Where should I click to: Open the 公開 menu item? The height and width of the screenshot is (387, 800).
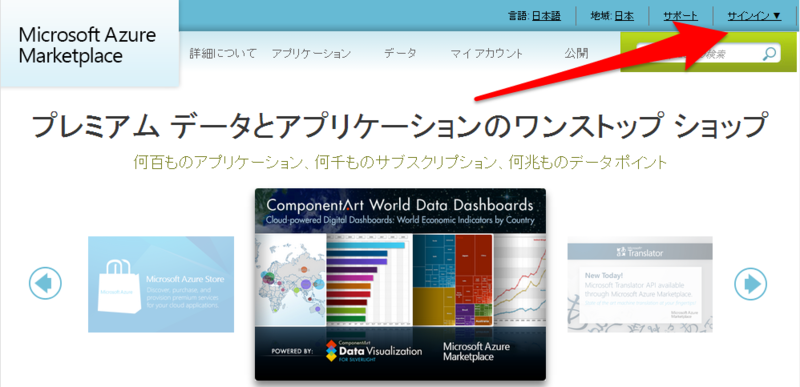[x=577, y=53]
